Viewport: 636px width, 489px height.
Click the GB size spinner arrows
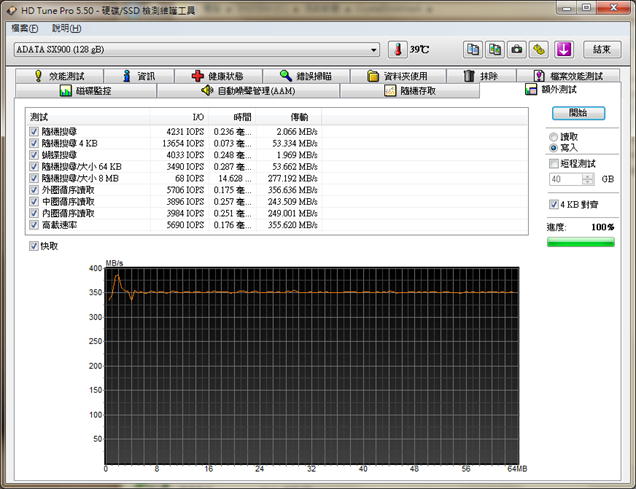587,179
